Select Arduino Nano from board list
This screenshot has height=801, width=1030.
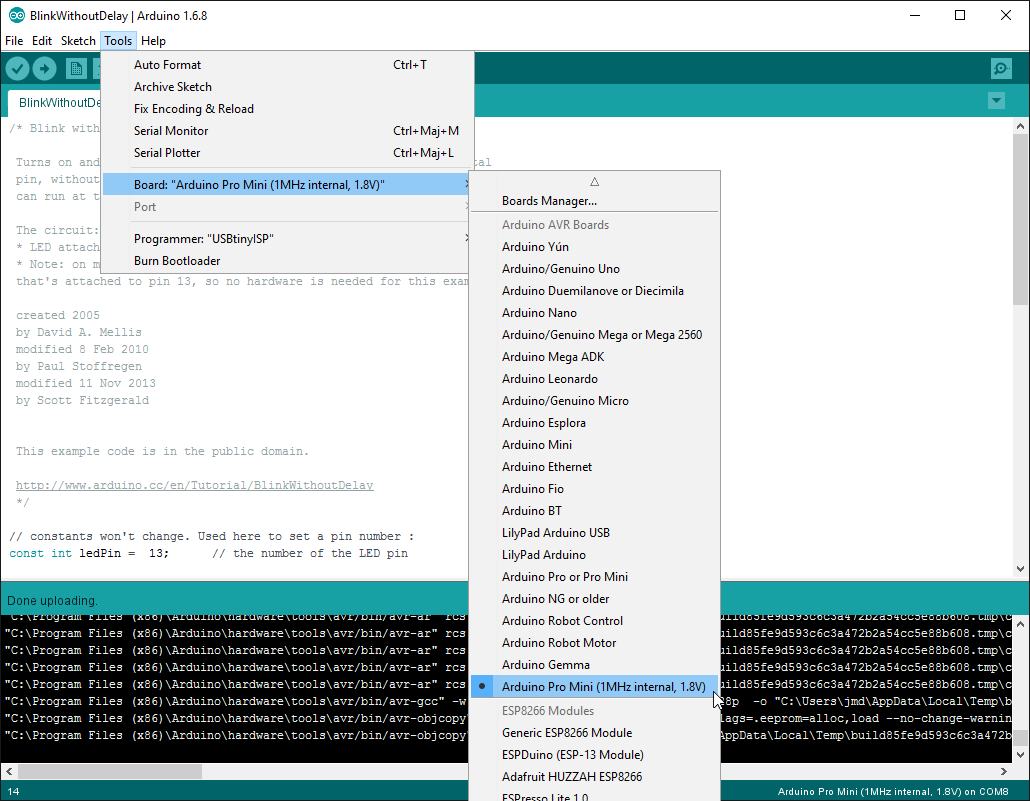click(539, 313)
